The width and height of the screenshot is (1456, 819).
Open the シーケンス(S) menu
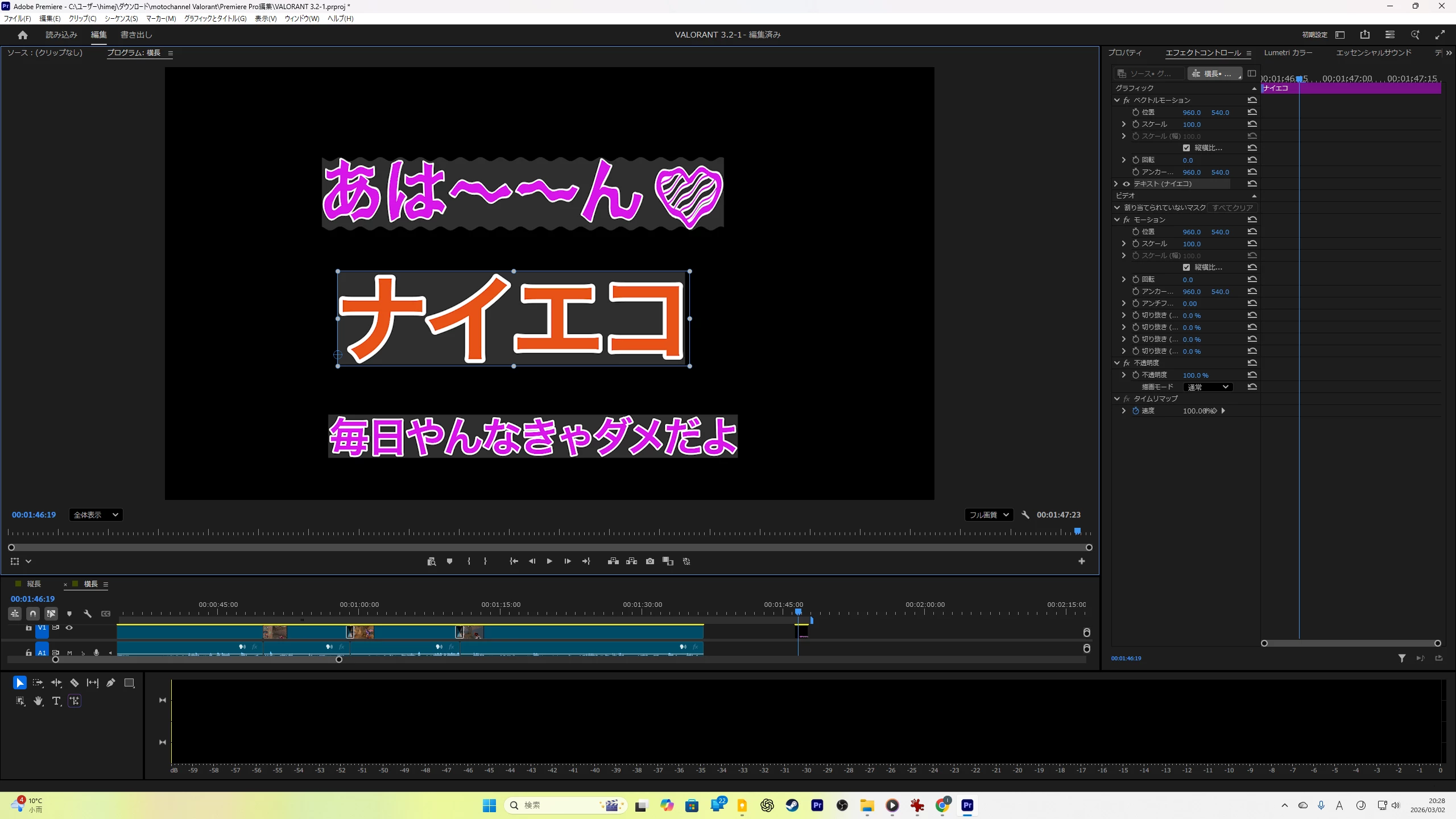[121, 19]
